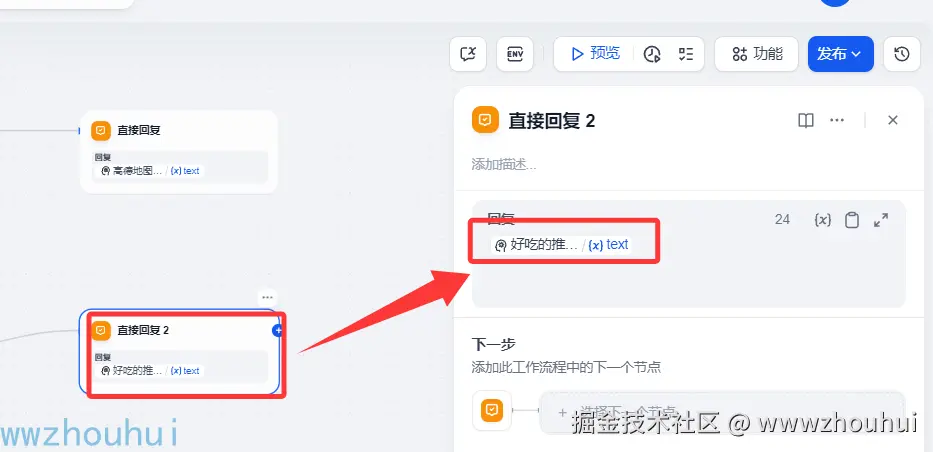Image resolution: width=933 pixels, height=452 pixels.
Task: Expand the 发布 publish dropdown
Action: click(840, 54)
